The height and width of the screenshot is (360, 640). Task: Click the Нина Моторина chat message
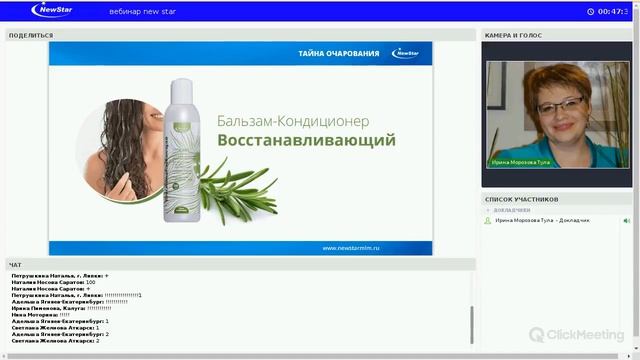point(41,315)
